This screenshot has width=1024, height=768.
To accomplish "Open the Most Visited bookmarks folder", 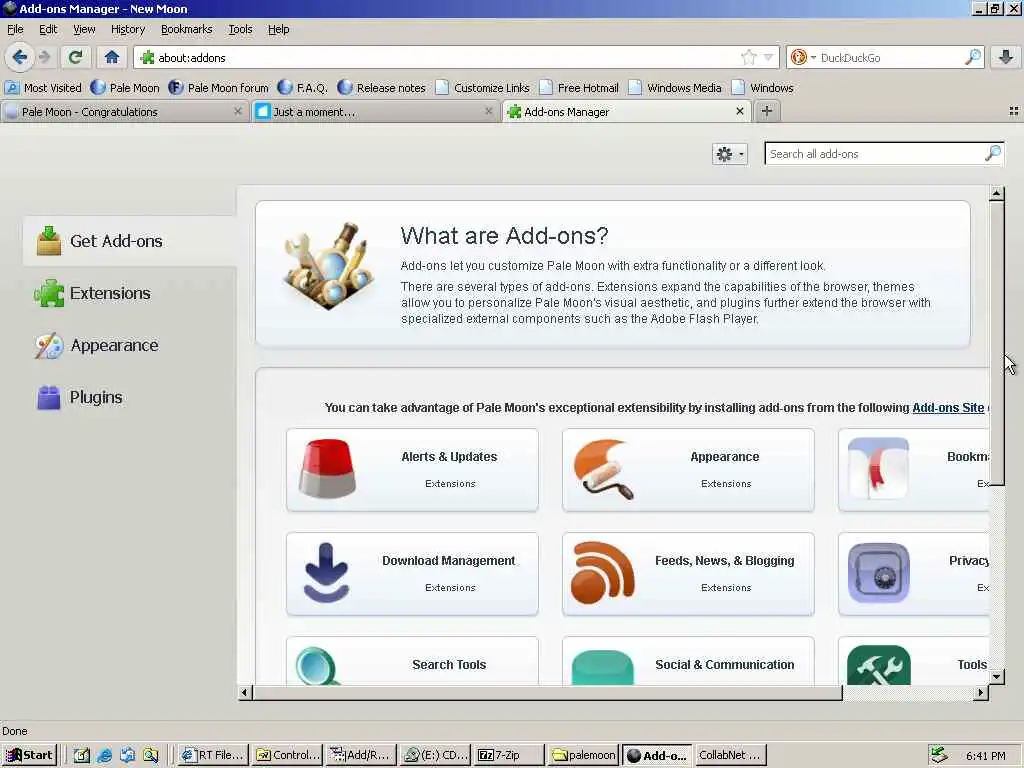I will pyautogui.click(x=43, y=88).
